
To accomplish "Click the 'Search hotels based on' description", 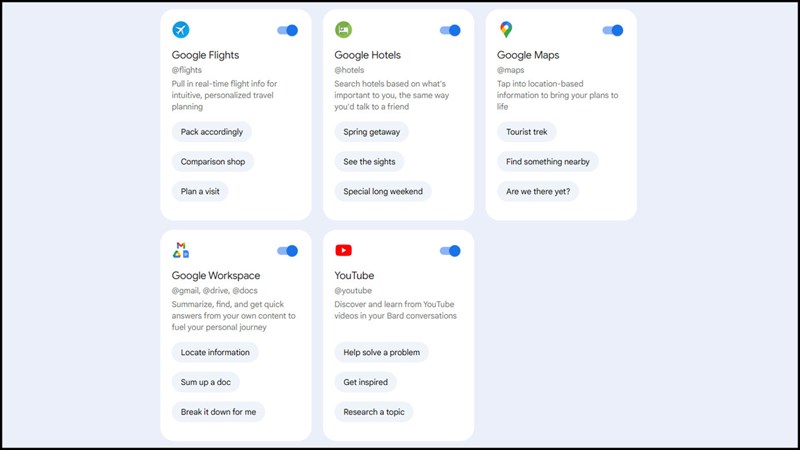I will click(392, 95).
